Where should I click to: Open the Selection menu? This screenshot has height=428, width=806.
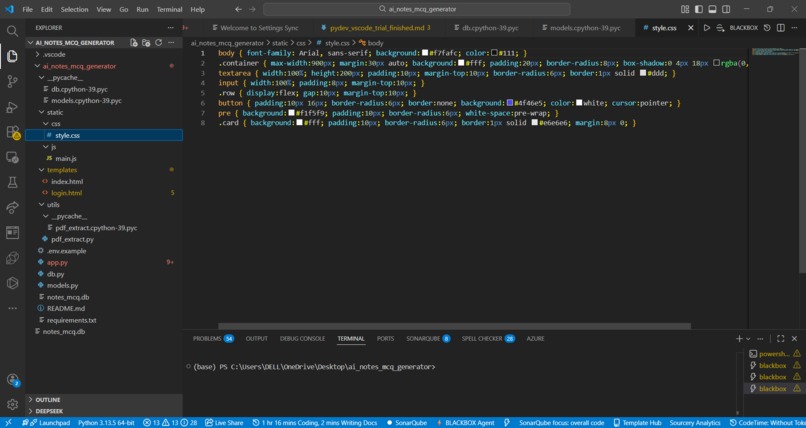[75, 9]
